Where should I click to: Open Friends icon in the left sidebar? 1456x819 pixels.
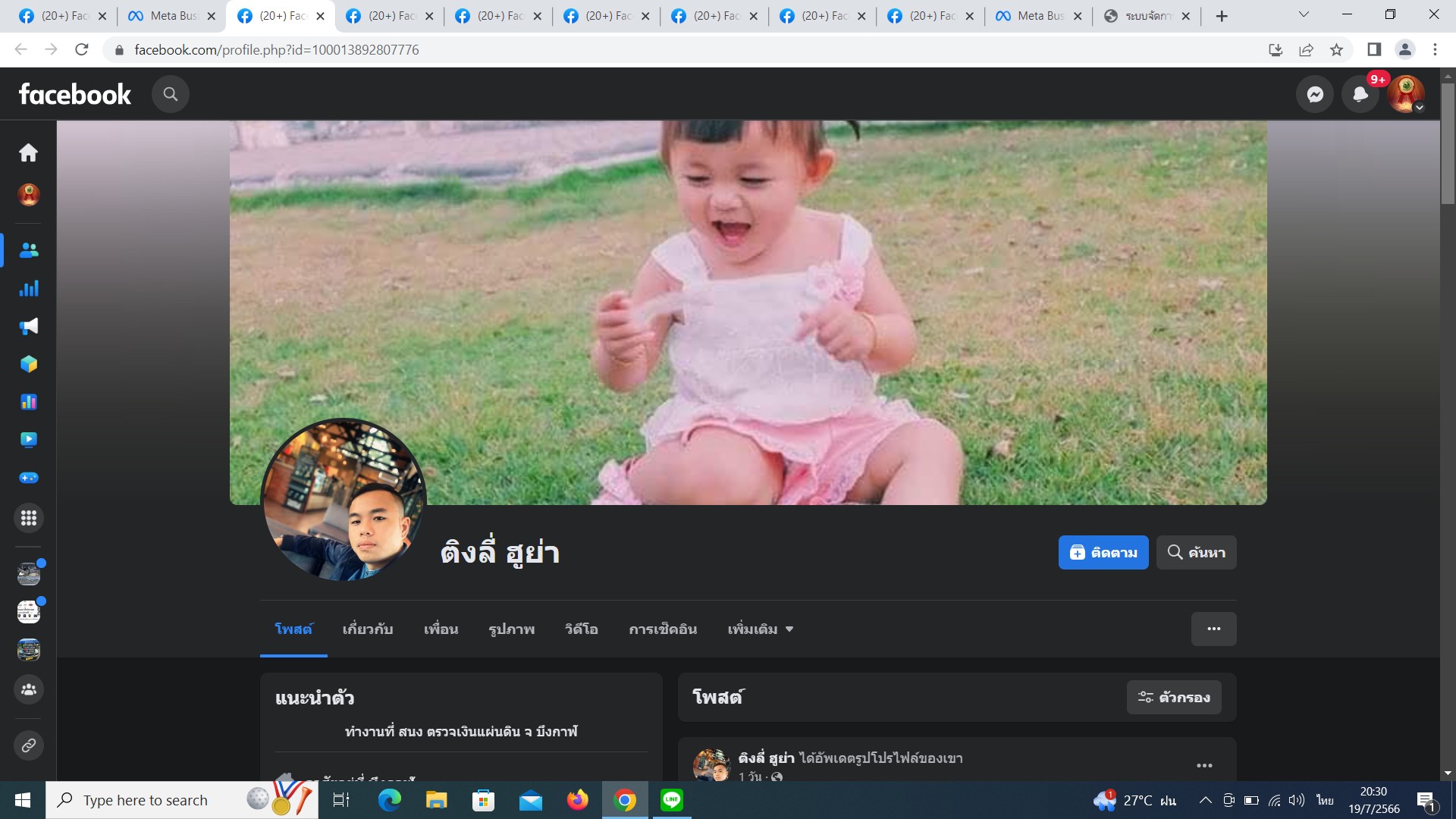[29, 250]
